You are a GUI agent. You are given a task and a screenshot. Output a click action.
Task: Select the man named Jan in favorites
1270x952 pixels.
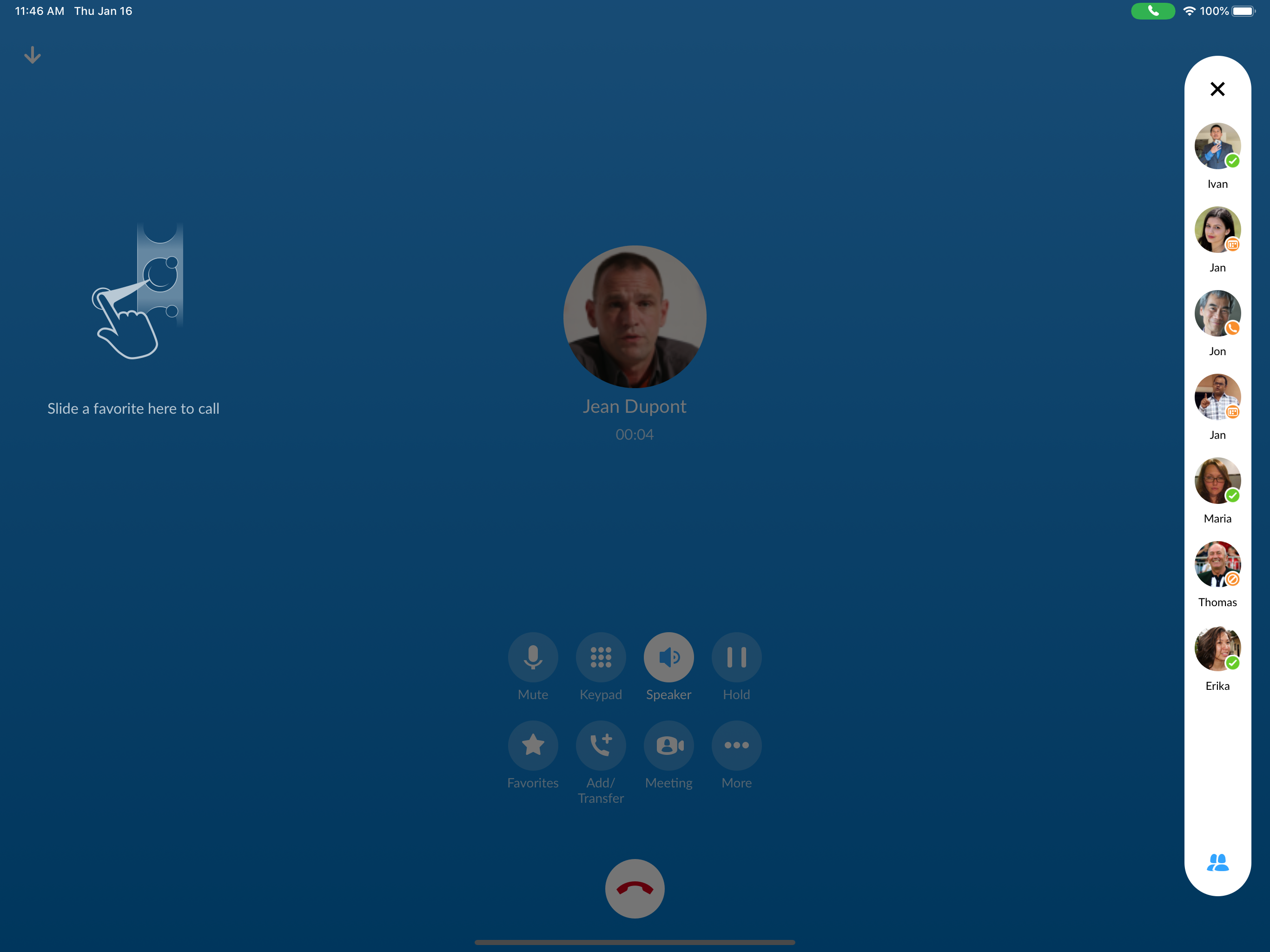[1217, 397]
